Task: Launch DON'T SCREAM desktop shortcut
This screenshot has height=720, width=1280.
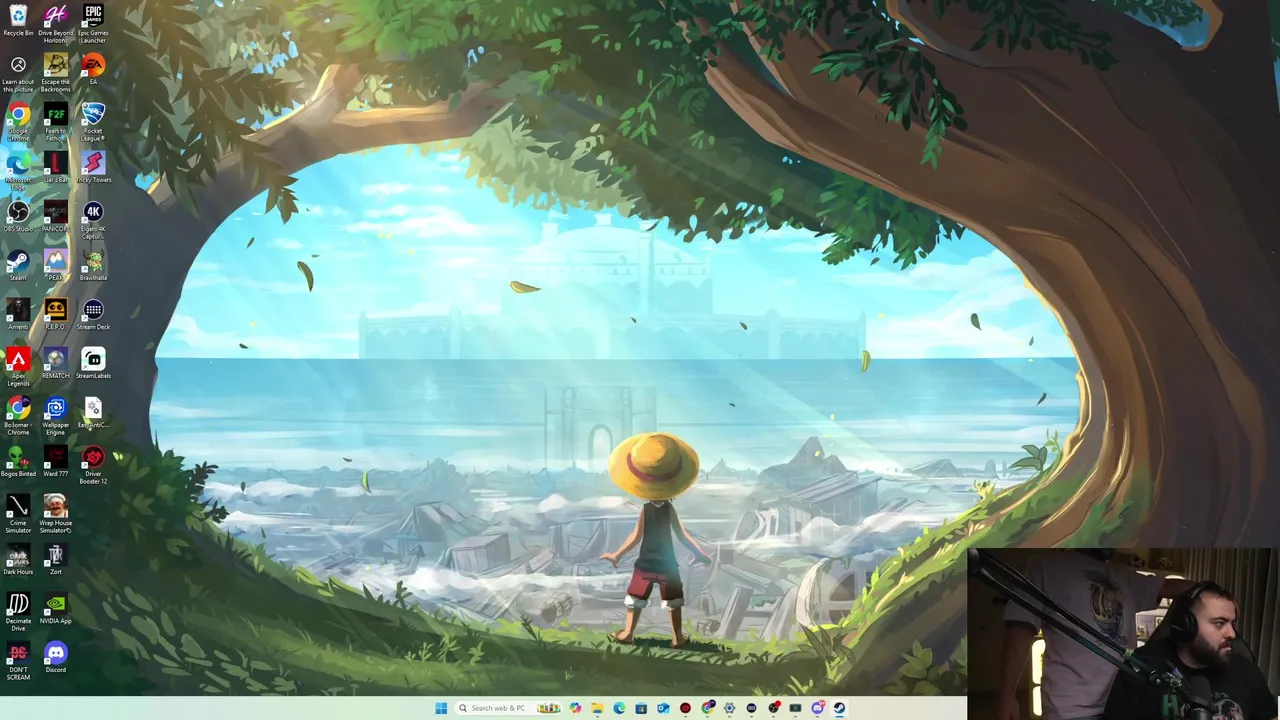Action: pos(18,661)
